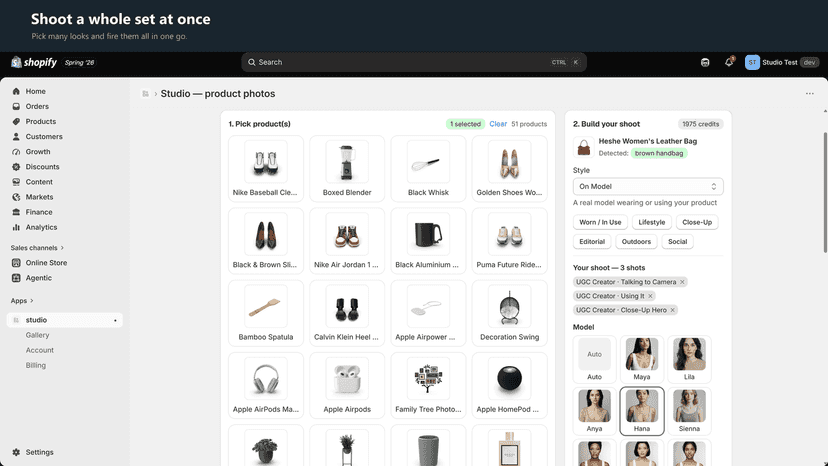Toggle the Lifestyle shot chip
The image size is (828, 466).
click(652, 222)
